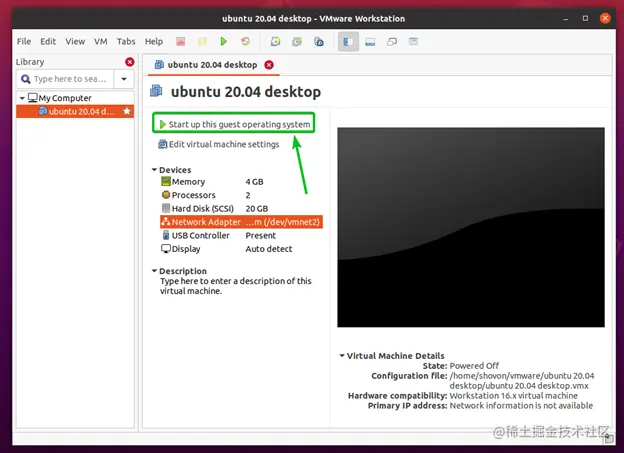This screenshot has height=453, width=624.
Task: Open the View menu
Action: click(75, 41)
